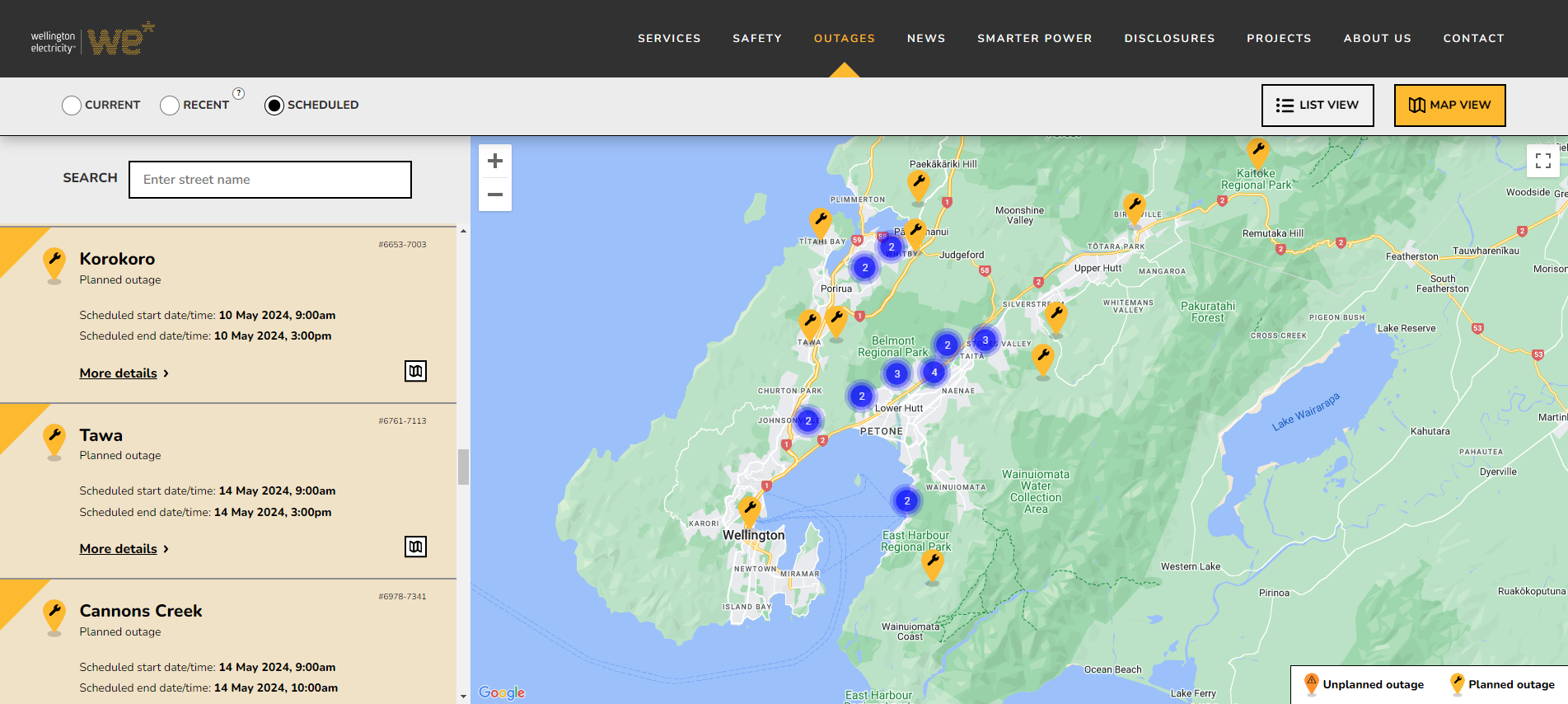The image size is (1568, 704).
Task: Open the Services menu
Action: (669, 39)
